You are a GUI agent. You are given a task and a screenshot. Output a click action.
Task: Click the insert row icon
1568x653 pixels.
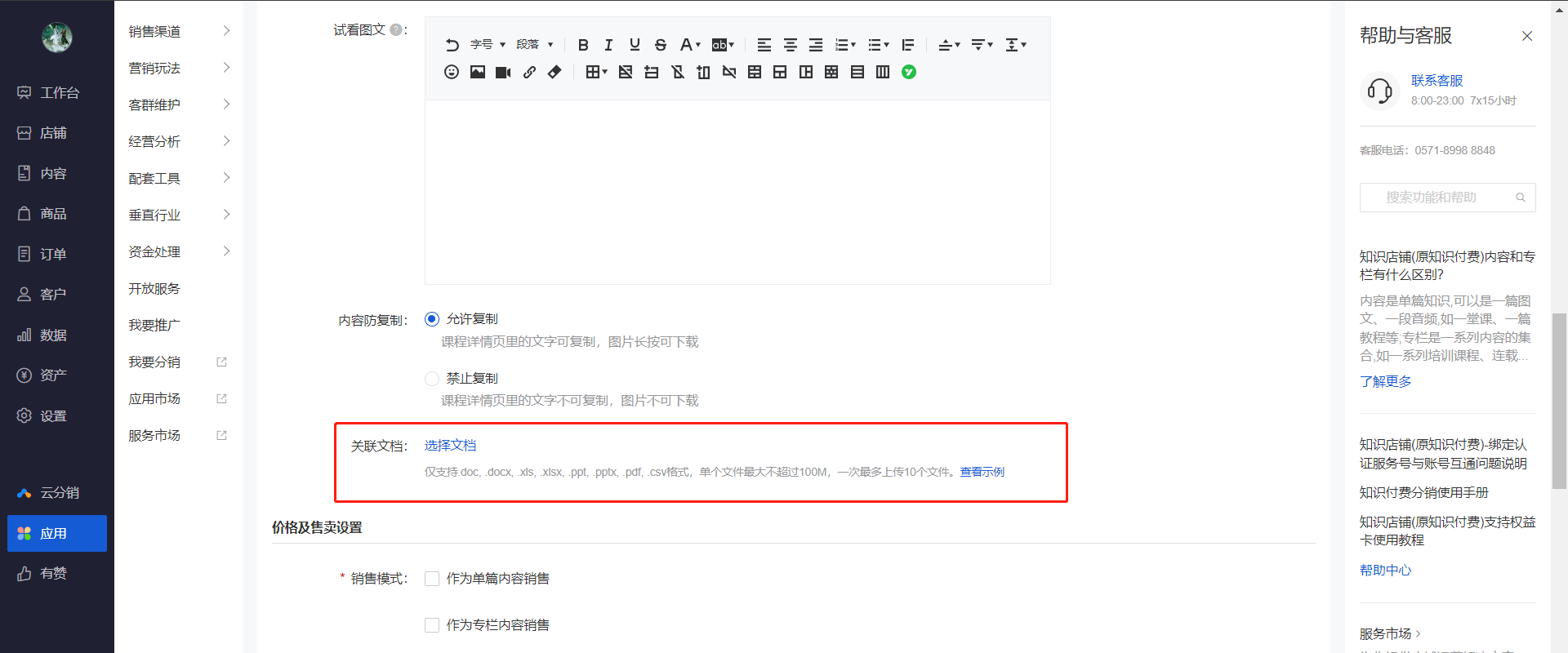(x=652, y=72)
